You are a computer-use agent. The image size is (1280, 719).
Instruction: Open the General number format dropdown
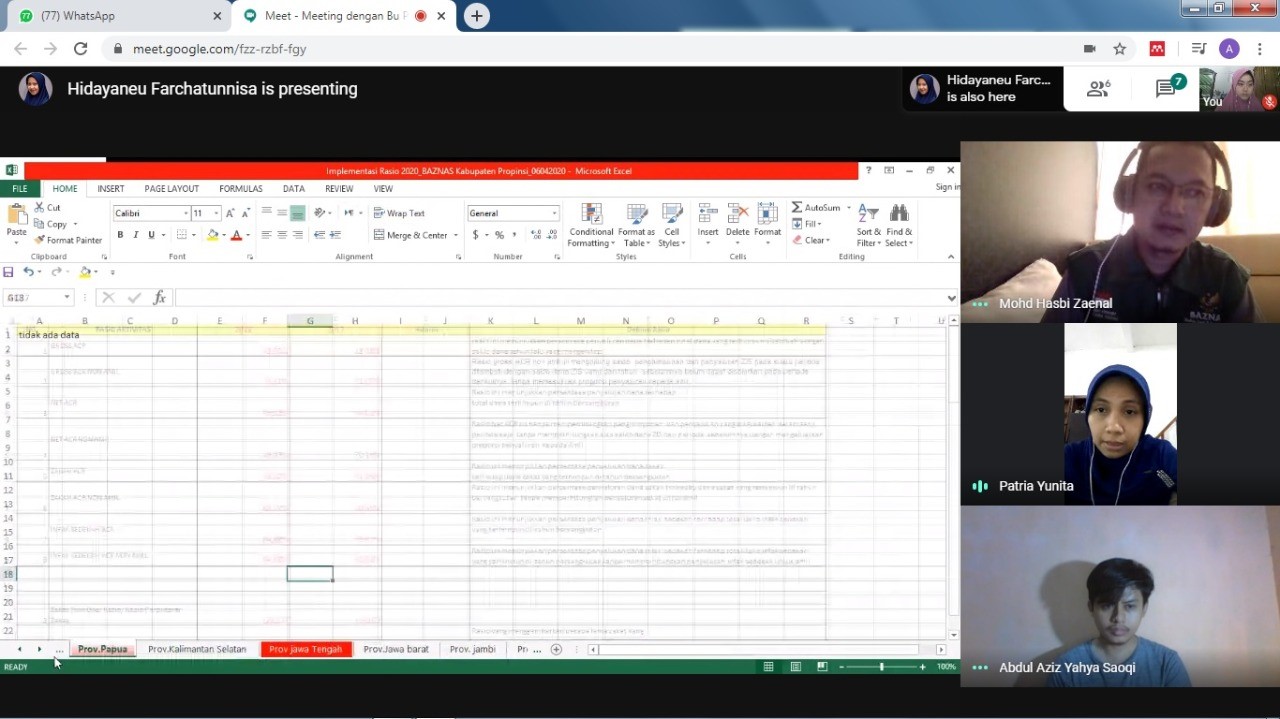555,213
